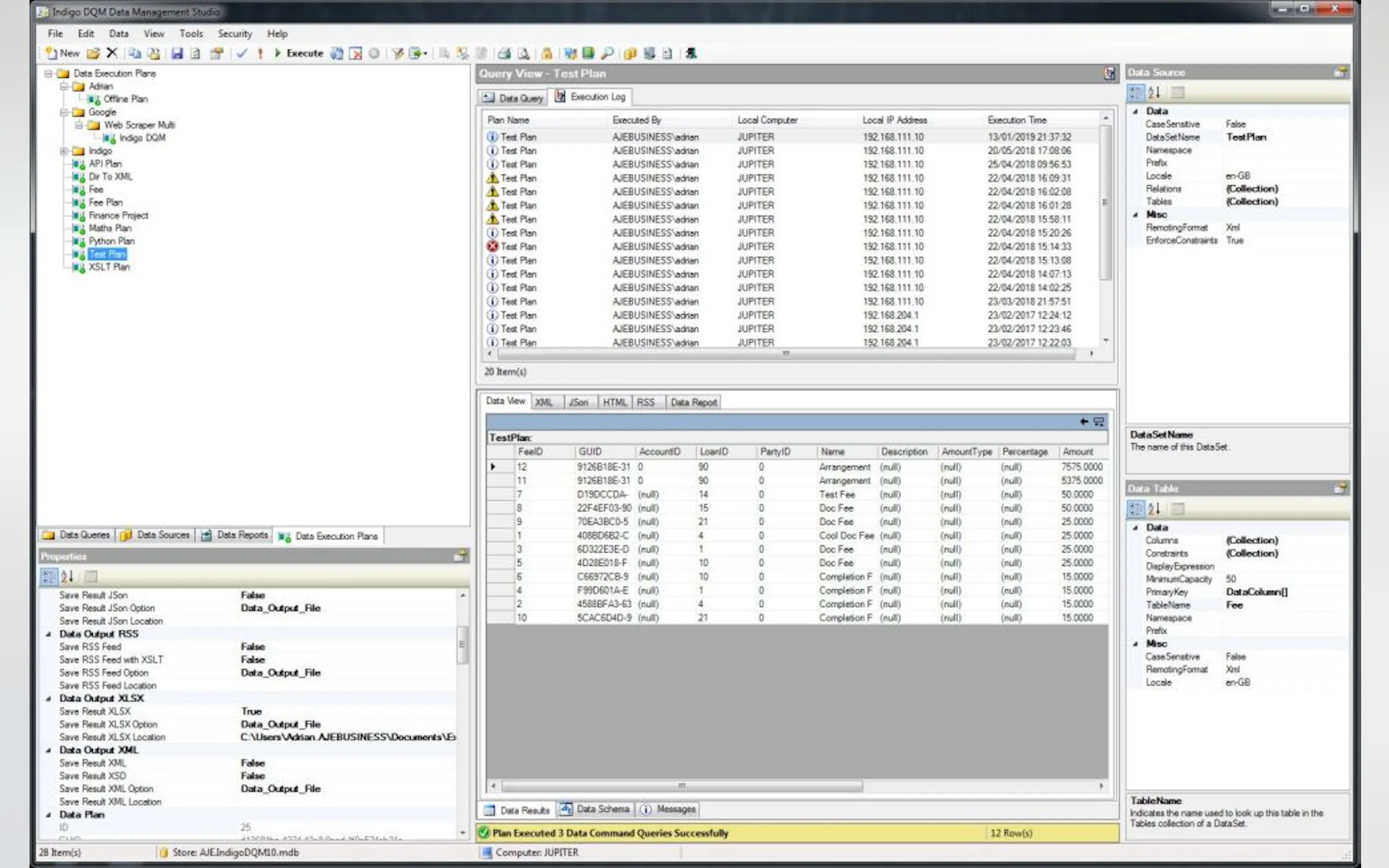
Task: Click the New plan toolbar button
Action: (x=62, y=54)
